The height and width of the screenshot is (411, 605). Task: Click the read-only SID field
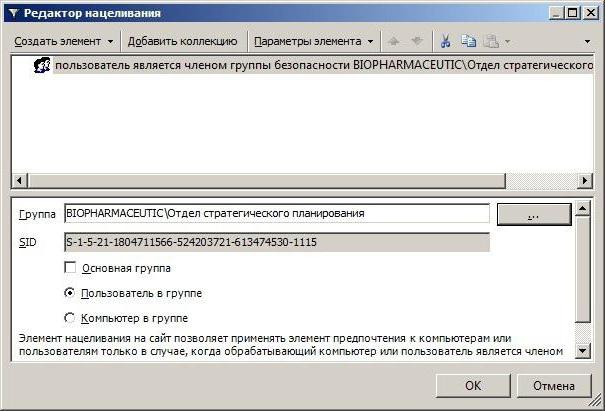[277, 242]
